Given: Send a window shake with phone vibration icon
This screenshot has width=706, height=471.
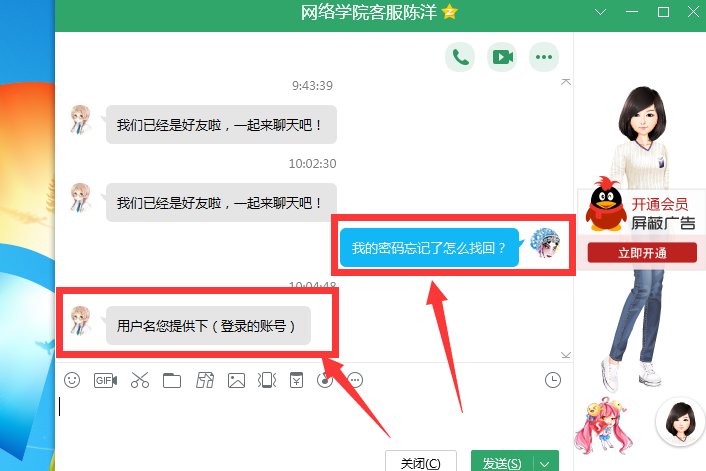Looking at the screenshot, I should [x=267, y=380].
